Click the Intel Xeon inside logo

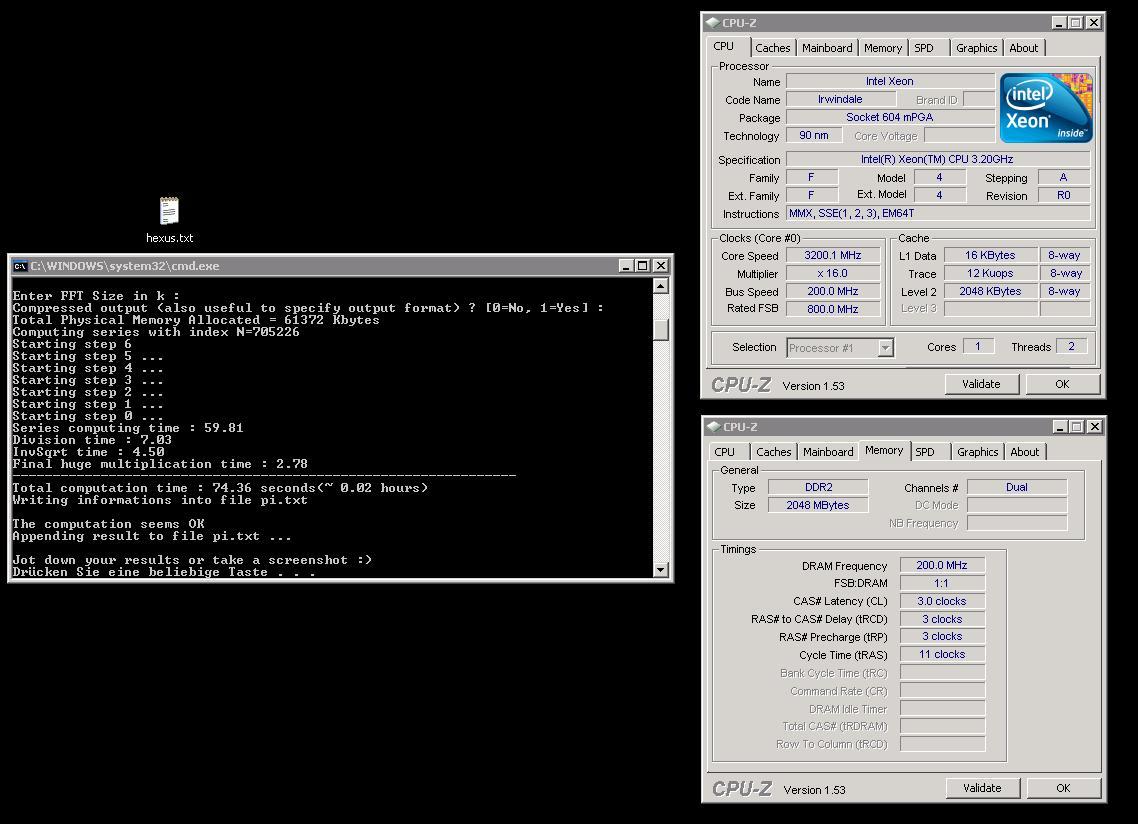coord(1045,108)
